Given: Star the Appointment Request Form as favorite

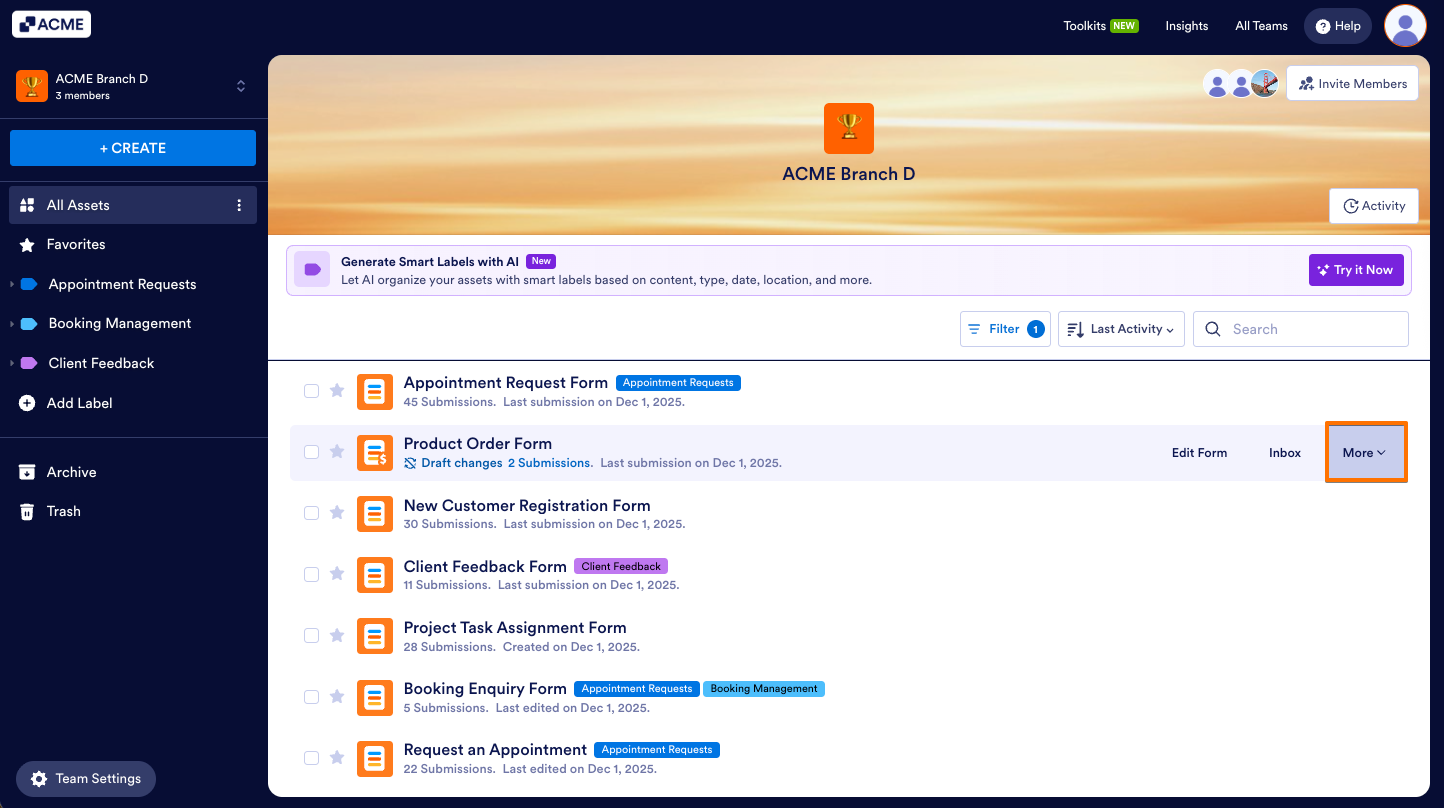Looking at the screenshot, I should click(x=337, y=390).
